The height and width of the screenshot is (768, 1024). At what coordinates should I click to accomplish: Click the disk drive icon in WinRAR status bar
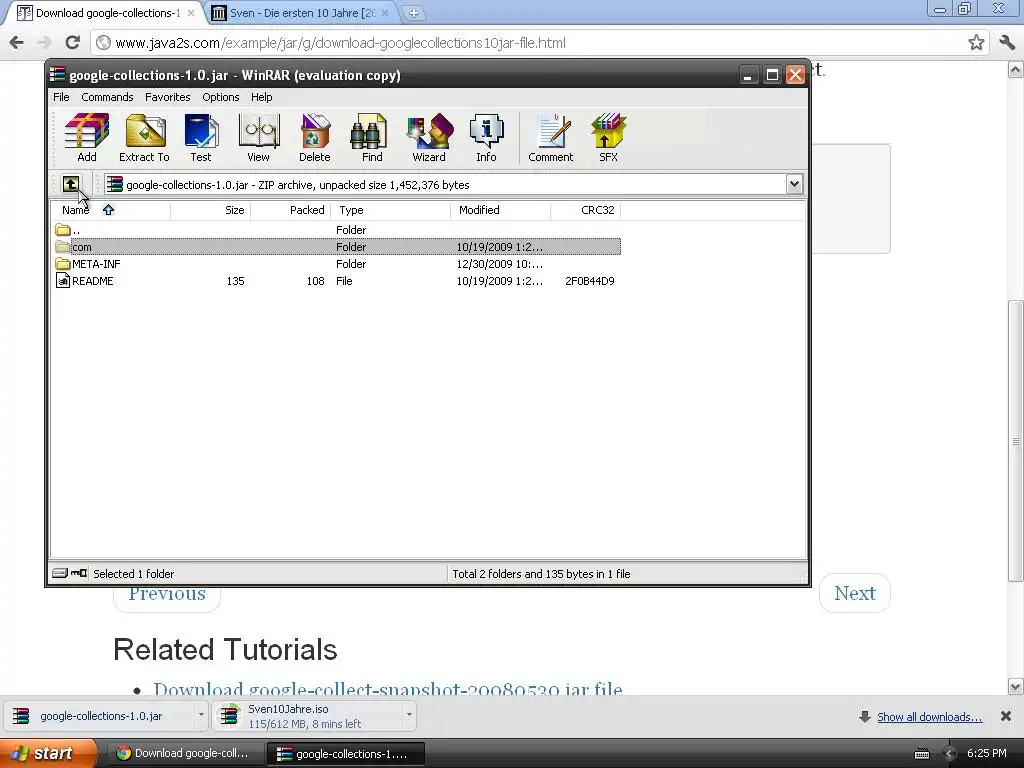[x=60, y=573]
